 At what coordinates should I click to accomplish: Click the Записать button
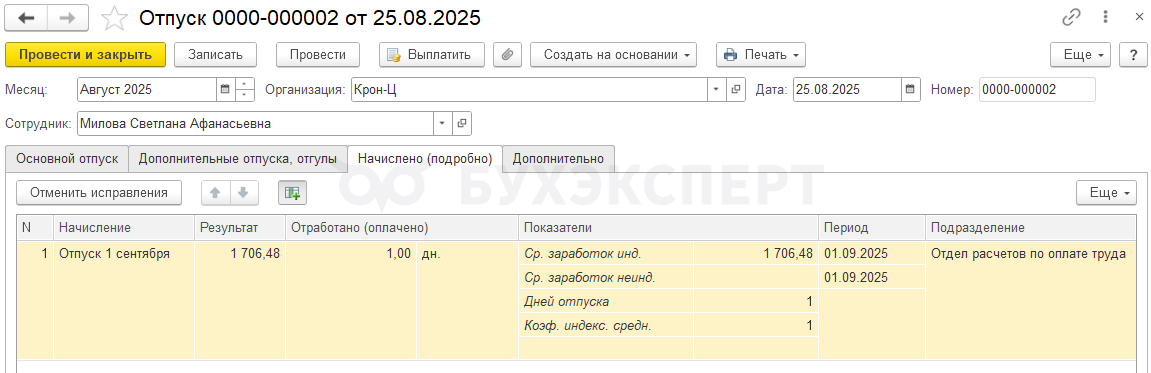click(214, 54)
